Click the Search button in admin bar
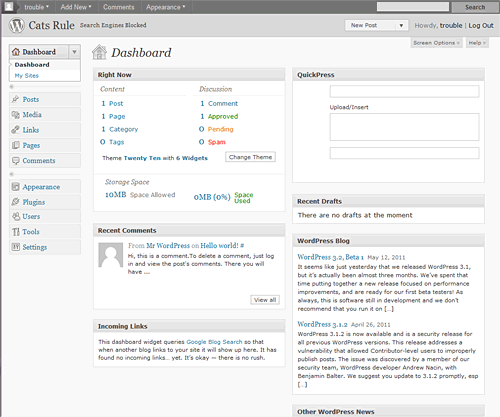The width and height of the screenshot is (500, 417). [x=475, y=7]
